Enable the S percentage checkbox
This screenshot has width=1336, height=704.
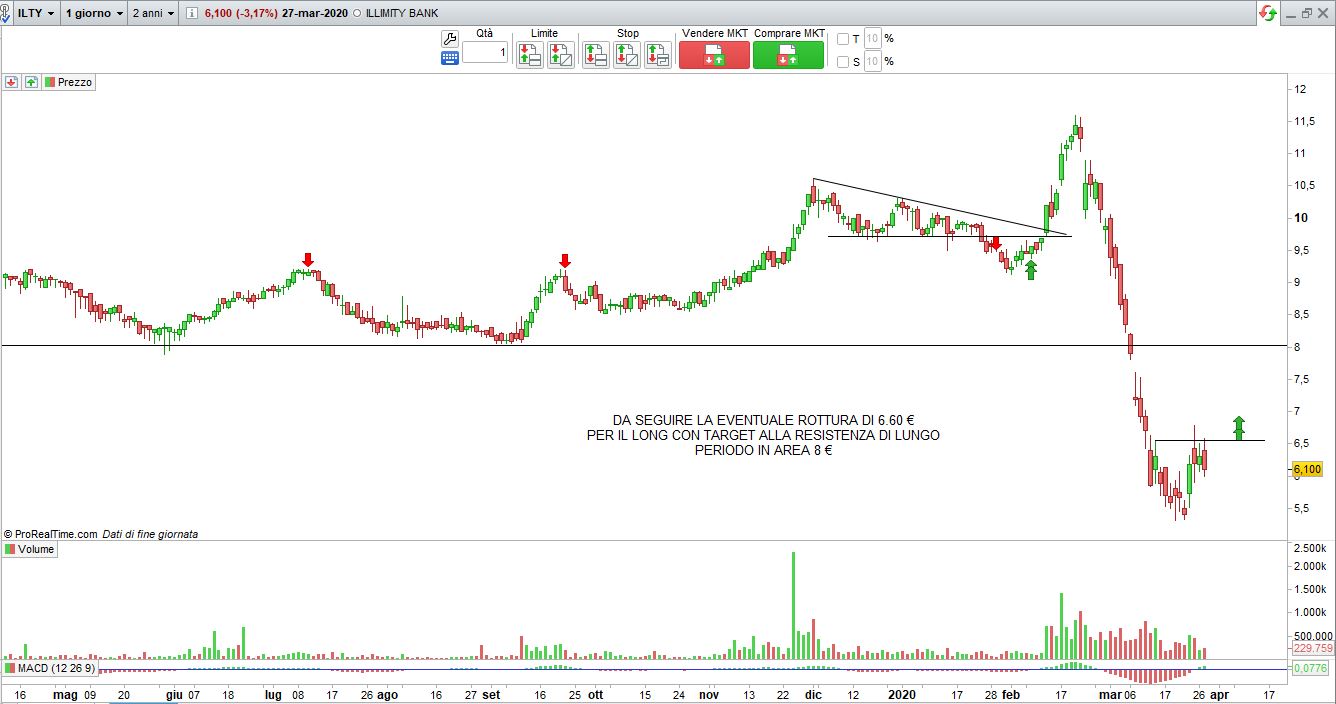click(x=843, y=62)
